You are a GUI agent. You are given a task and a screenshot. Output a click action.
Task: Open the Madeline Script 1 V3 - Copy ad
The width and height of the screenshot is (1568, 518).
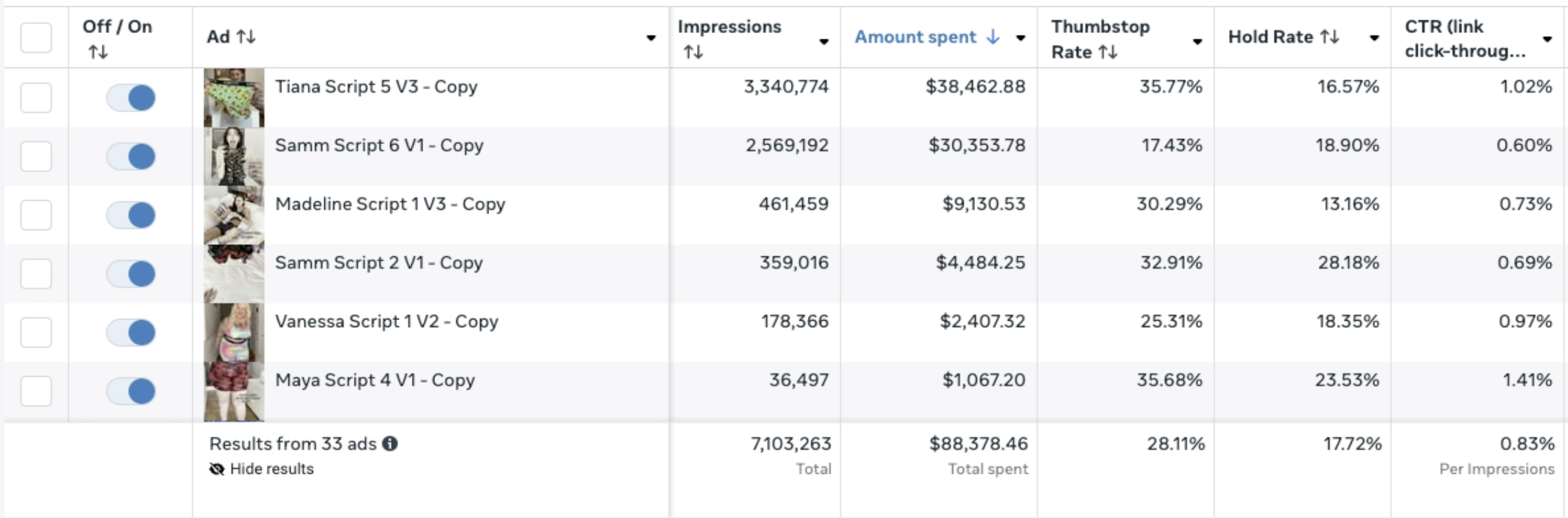pyautogui.click(x=390, y=204)
